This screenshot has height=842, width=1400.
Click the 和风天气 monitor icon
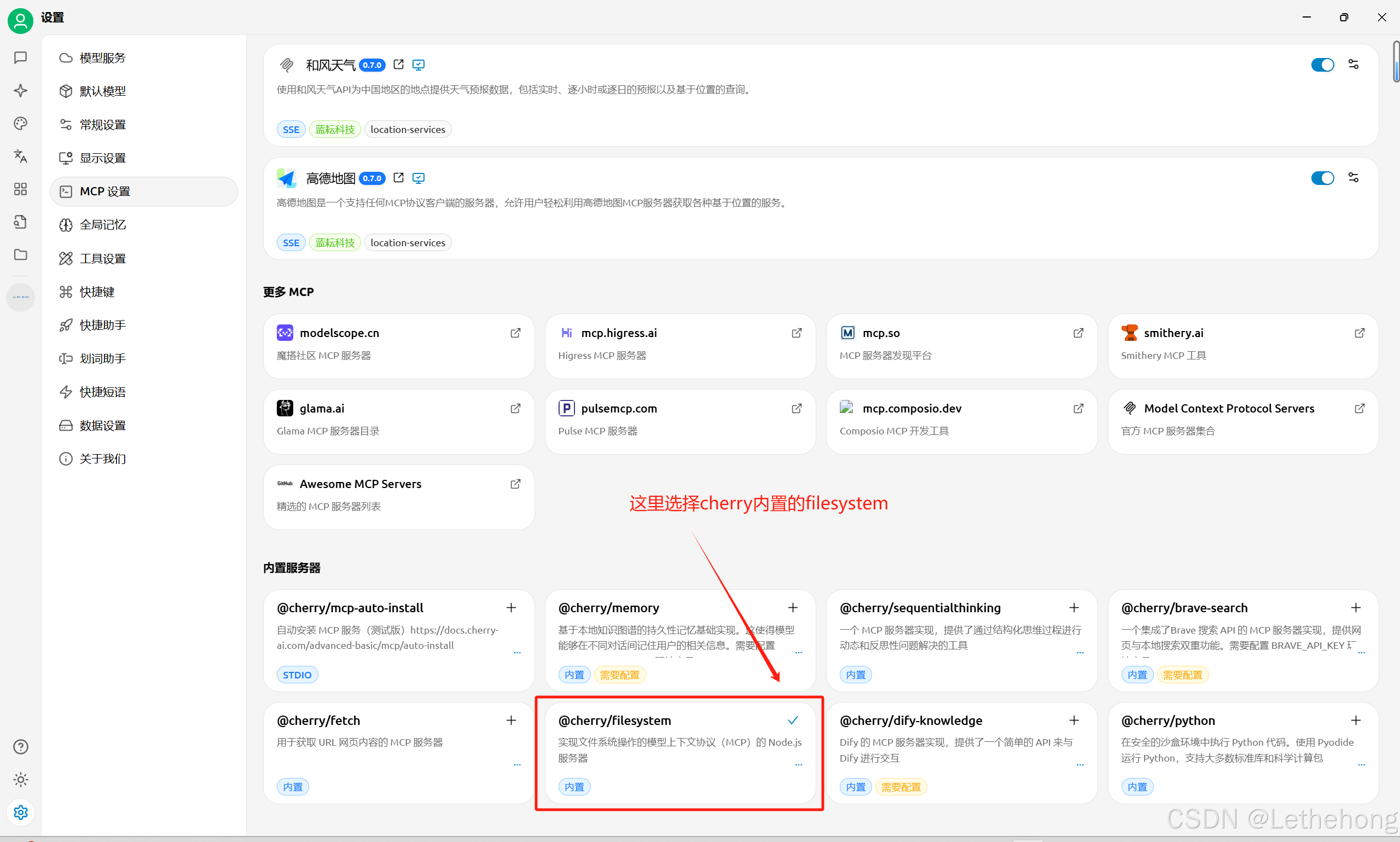(419, 65)
